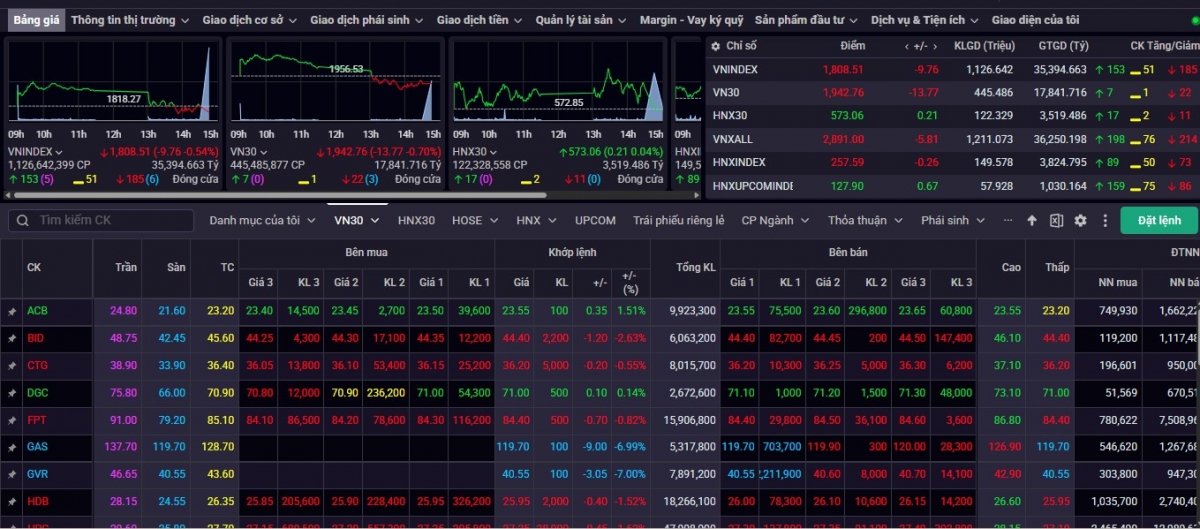Click left arrow beside +/- index column
The width and height of the screenshot is (1200, 529).
click(x=907, y=46)
